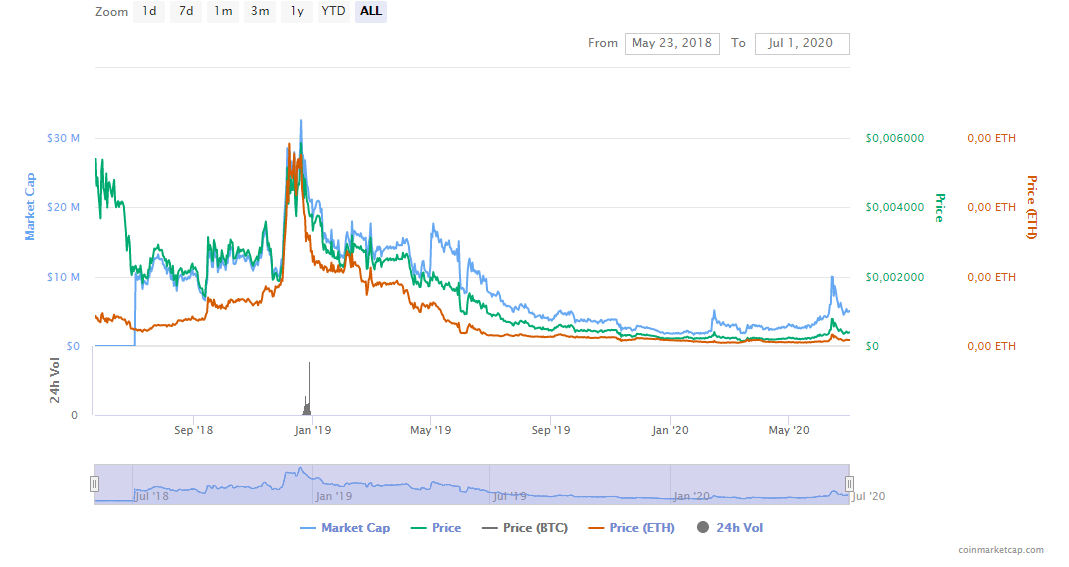Click the Market Cap axis title
This screenshot has width=1069, height=567.
coord(30,206)
